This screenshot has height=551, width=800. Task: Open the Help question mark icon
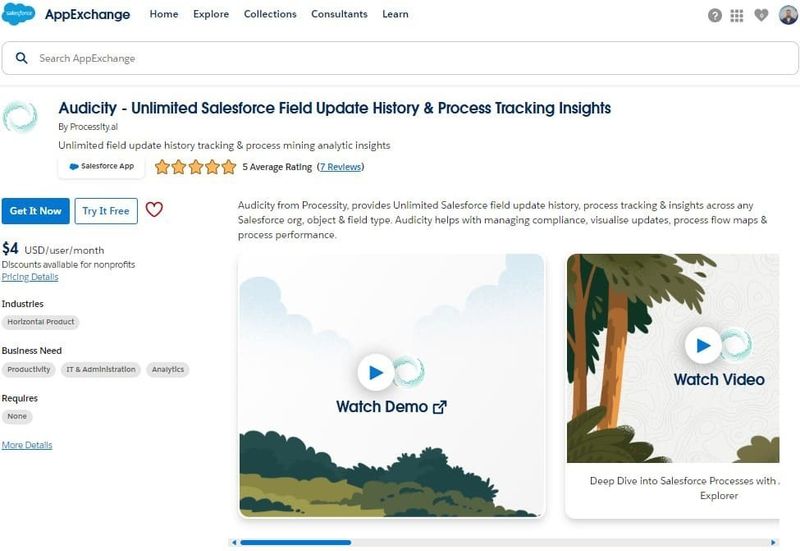tap(715, 16)
